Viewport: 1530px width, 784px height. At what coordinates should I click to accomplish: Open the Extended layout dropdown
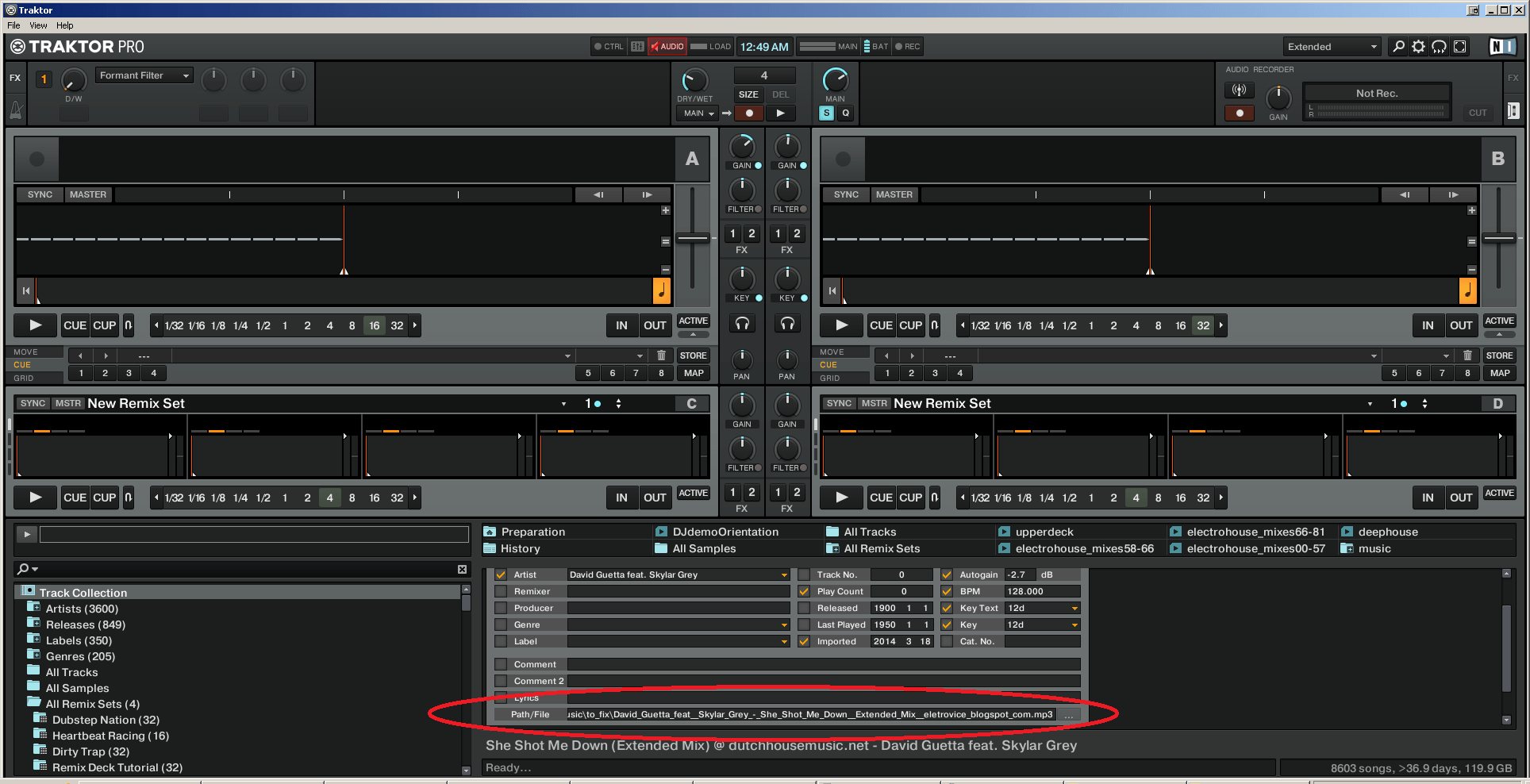(x=1332, y=47)
